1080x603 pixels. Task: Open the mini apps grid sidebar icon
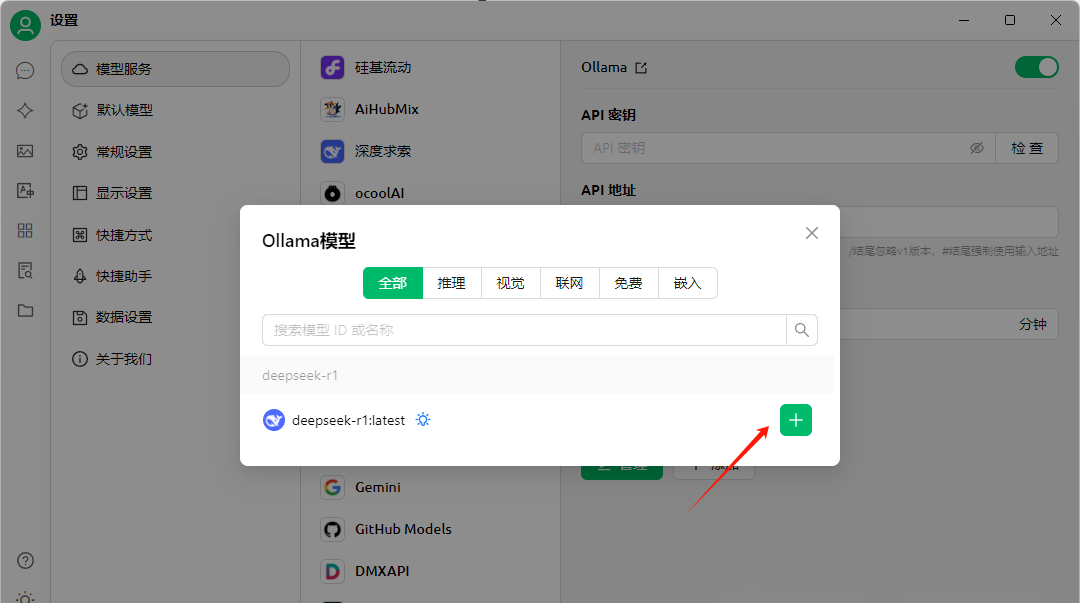pyautogui.click(x=25, y=231)
